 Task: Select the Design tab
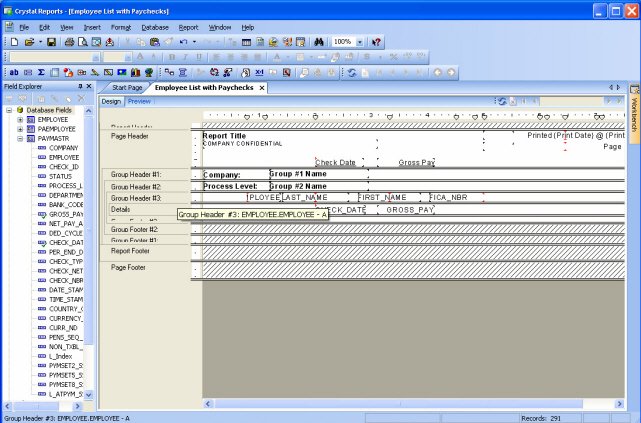tap(111, 101)
